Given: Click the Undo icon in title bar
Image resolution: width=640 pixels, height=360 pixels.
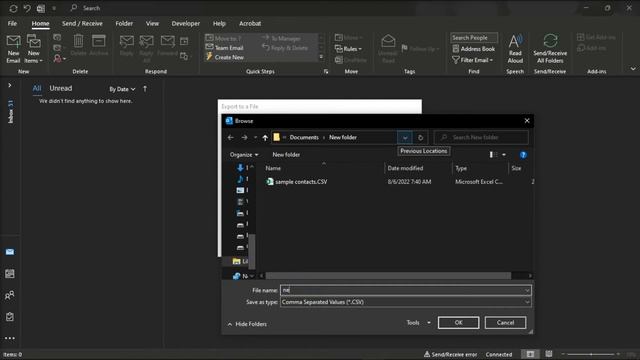Looking at the screenshot, I should 27,8.
